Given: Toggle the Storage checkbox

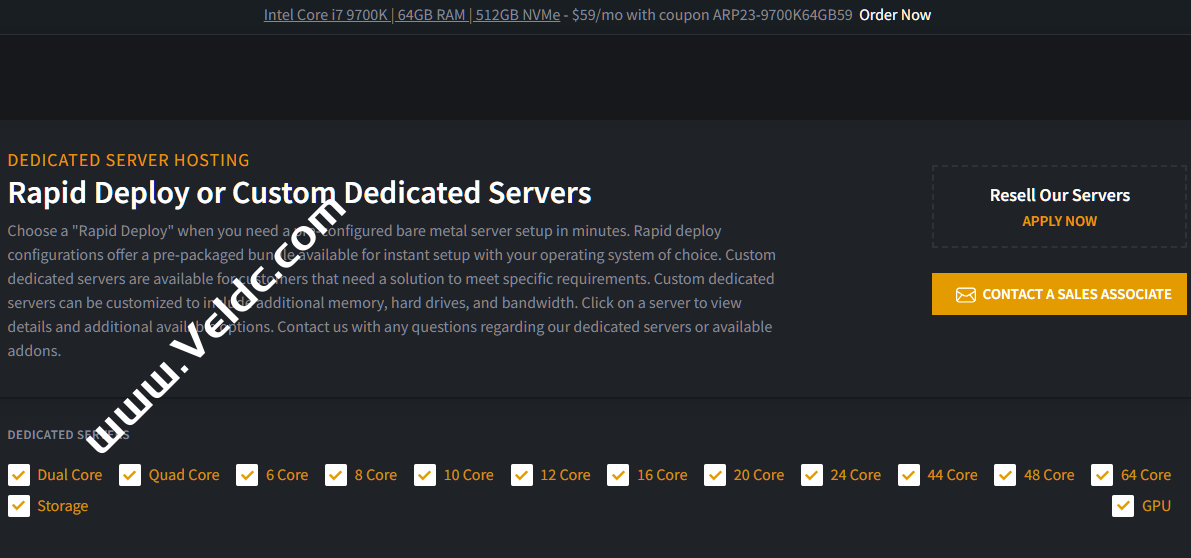Looking at the screenshot, I should (18, 506).
